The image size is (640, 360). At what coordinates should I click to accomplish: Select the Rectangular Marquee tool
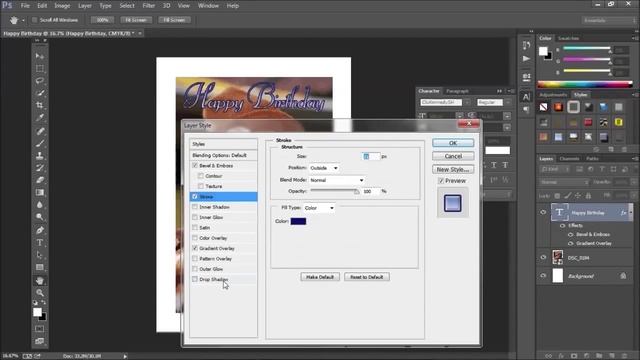[40, 68]
